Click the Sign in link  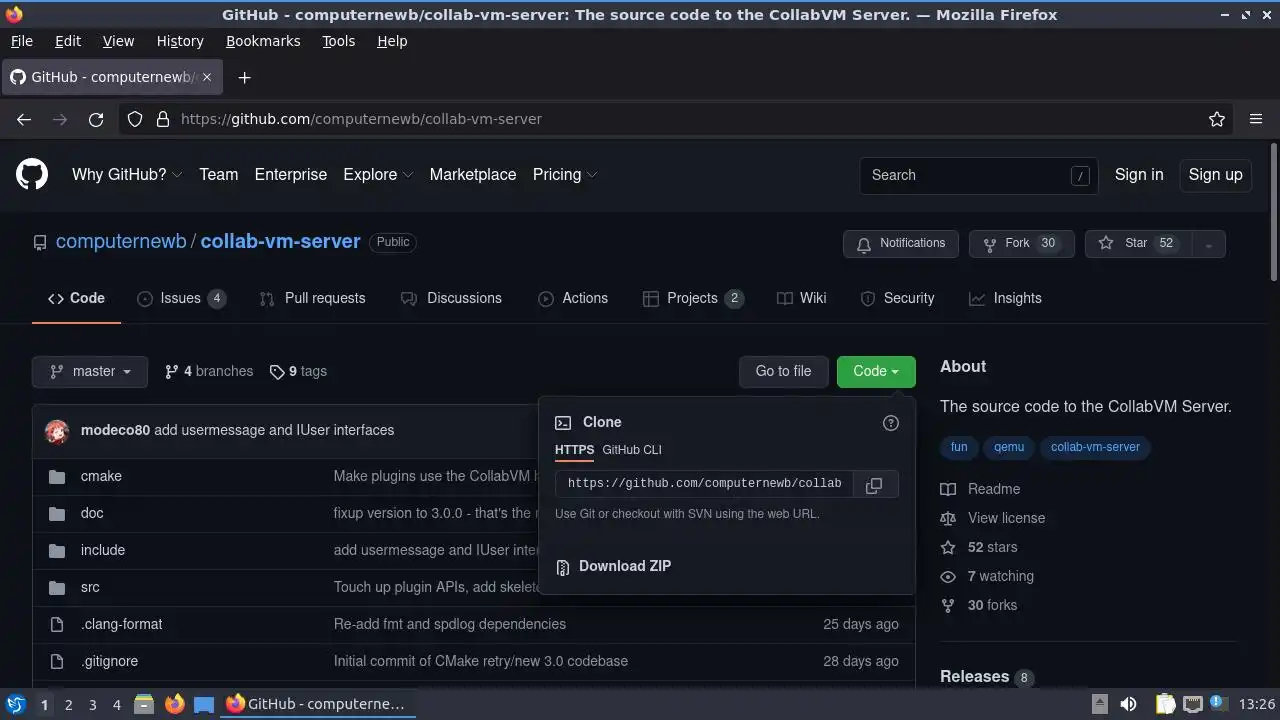(x=1139, y=175)
